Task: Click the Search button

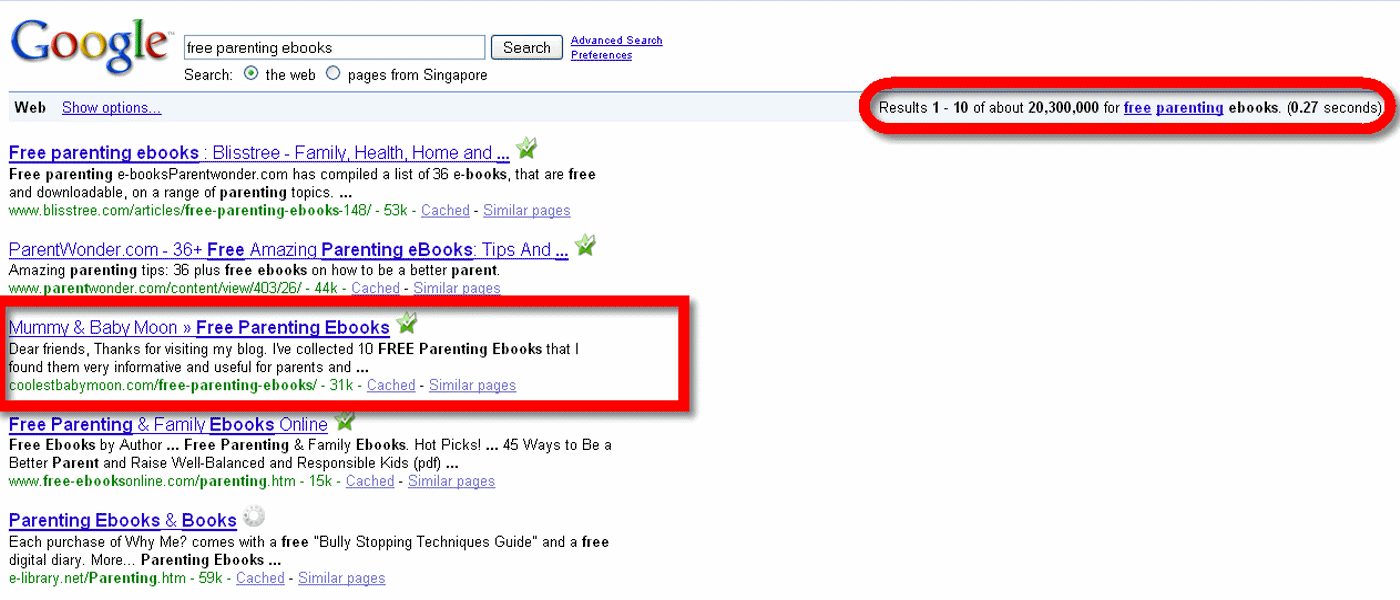Action: tap(527, 47)
